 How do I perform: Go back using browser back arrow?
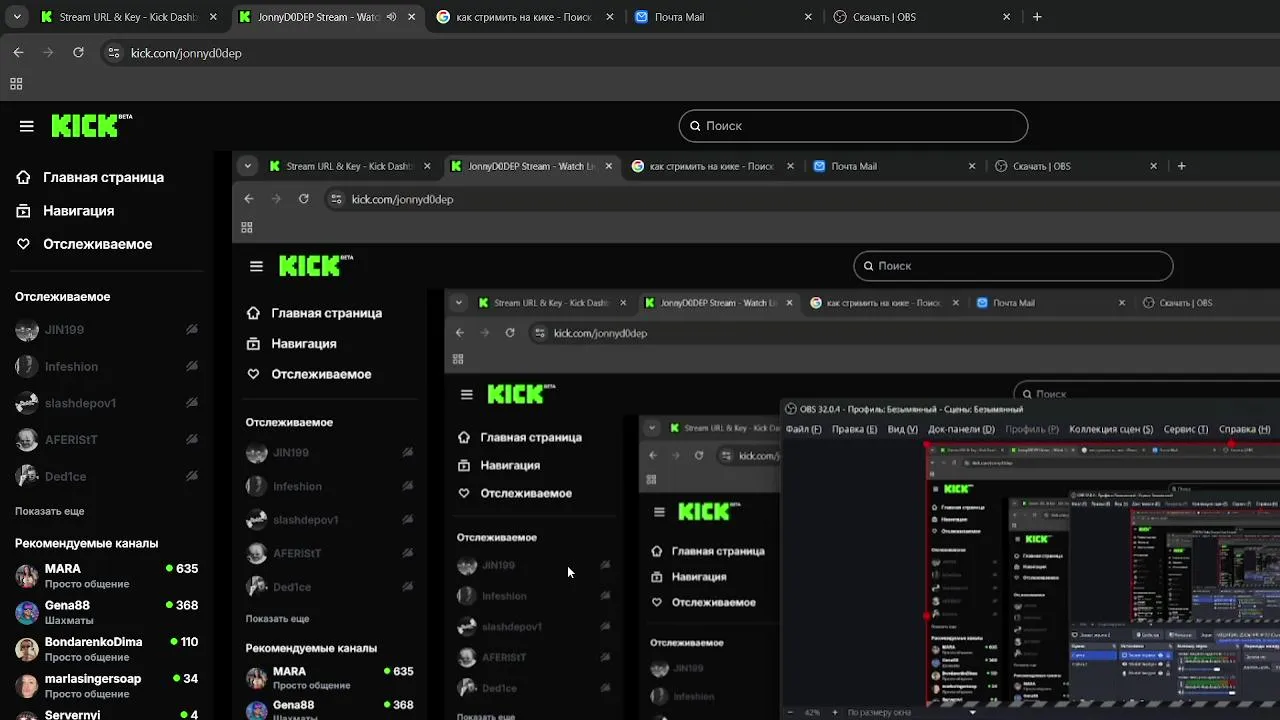pos(18,53)
